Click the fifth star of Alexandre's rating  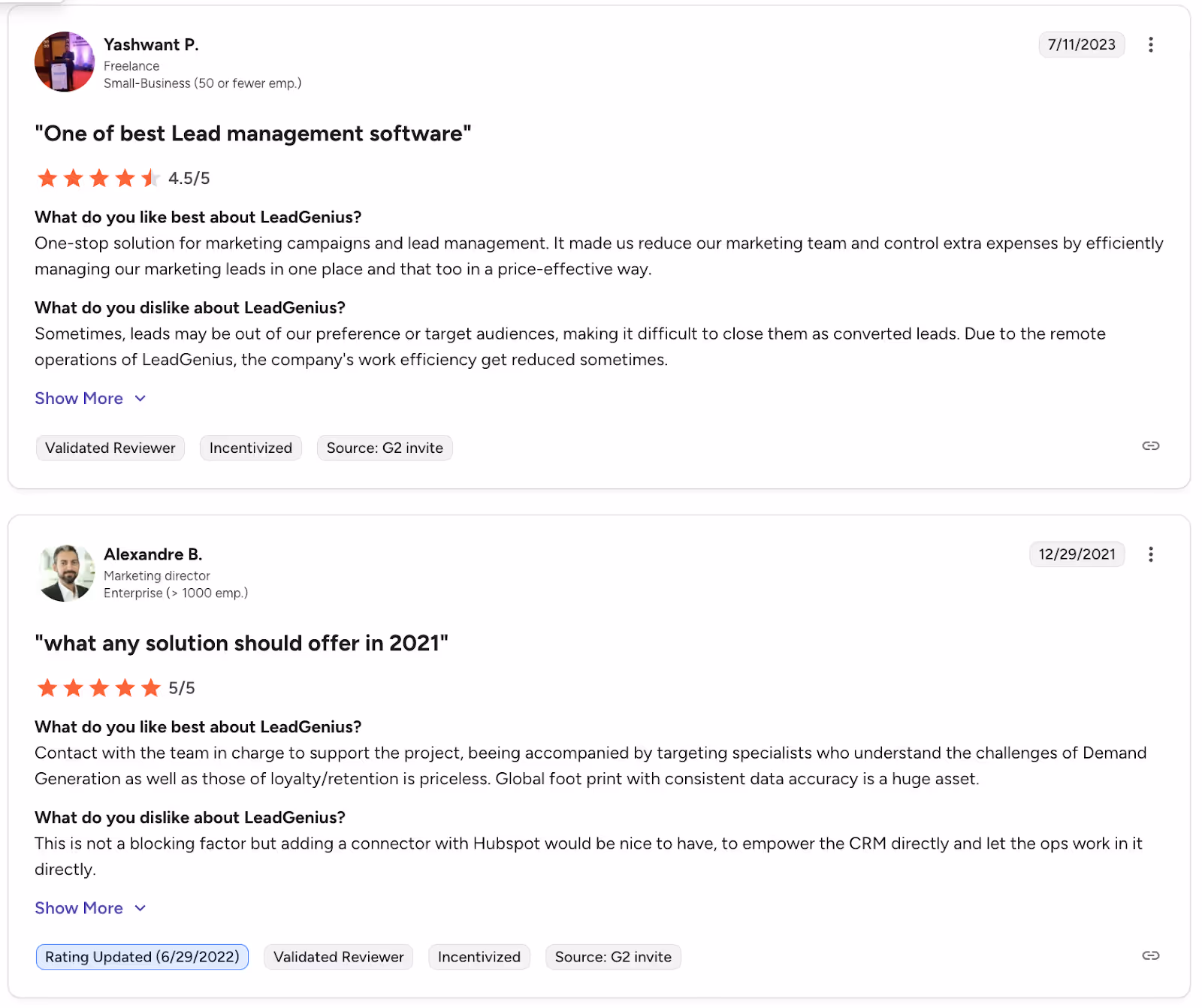151,687
